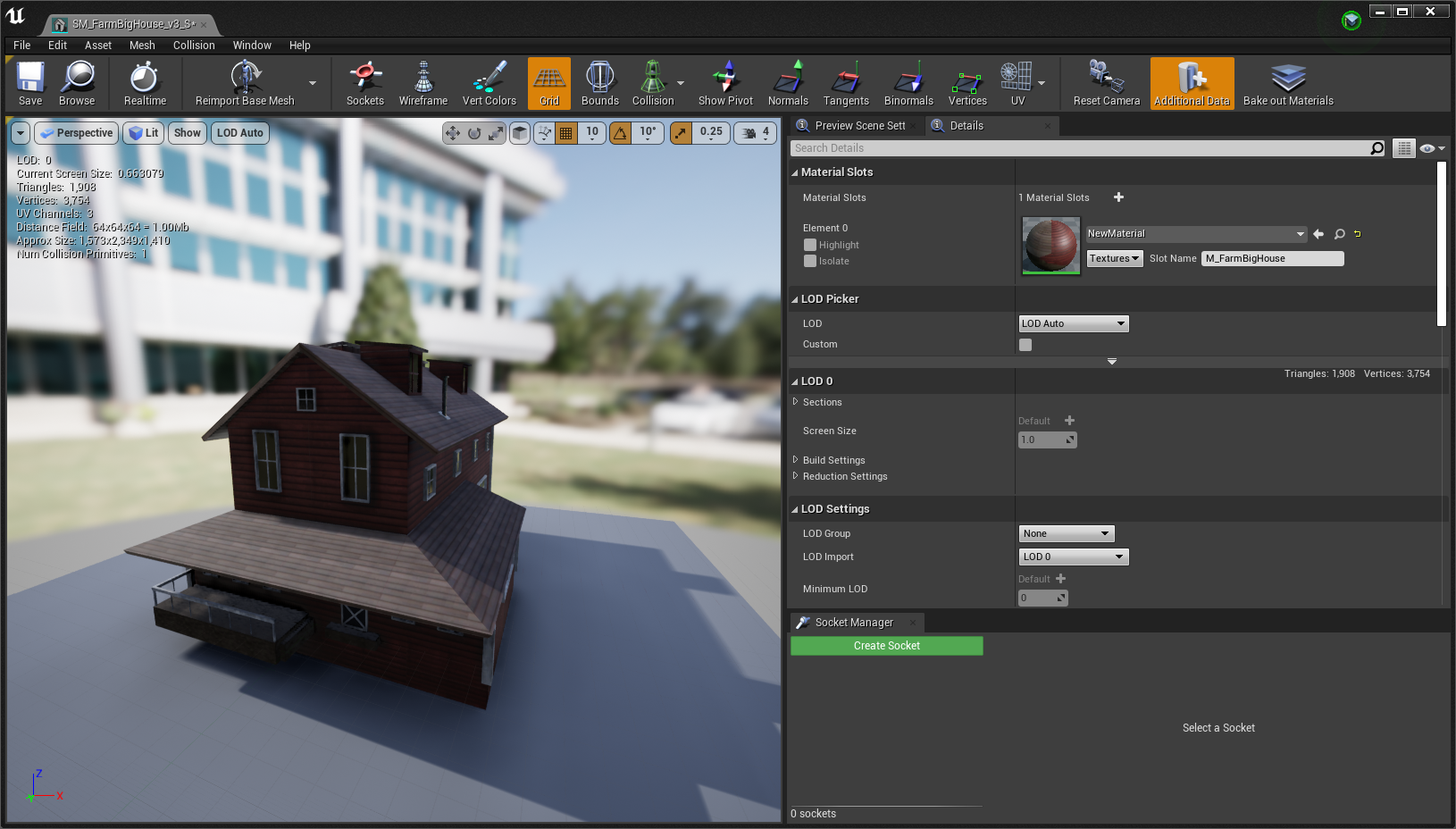Select the Bake out Materials tool
Viewport: 1456px width, 829px height.
point(1287,82)
